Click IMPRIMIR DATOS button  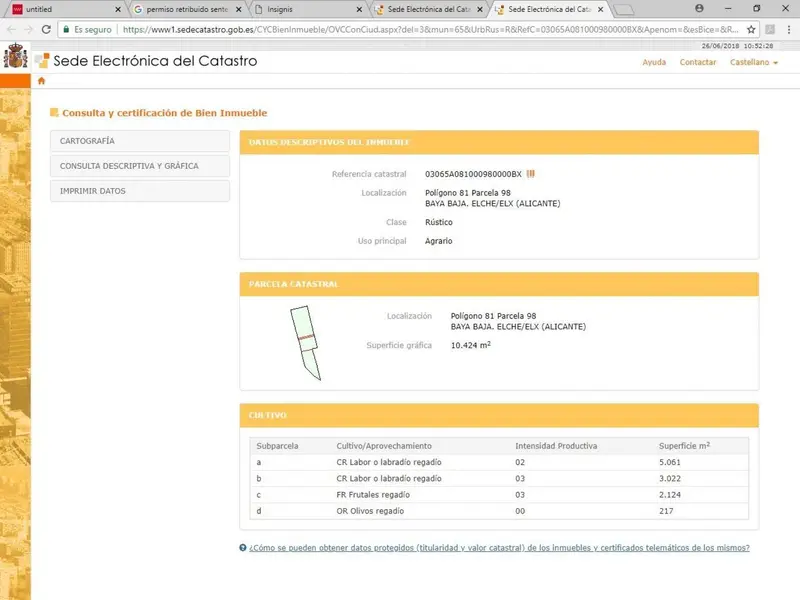(x=140, y=191)
